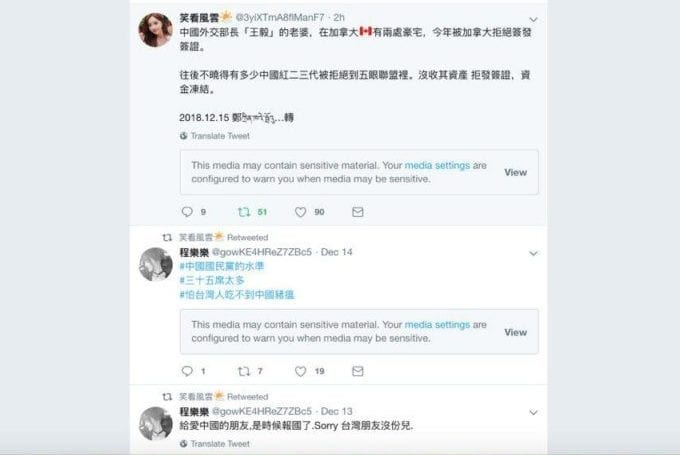View sensitive media in Dec 14 tweet
The image size is (680, 455).
[x=515, y=332]
